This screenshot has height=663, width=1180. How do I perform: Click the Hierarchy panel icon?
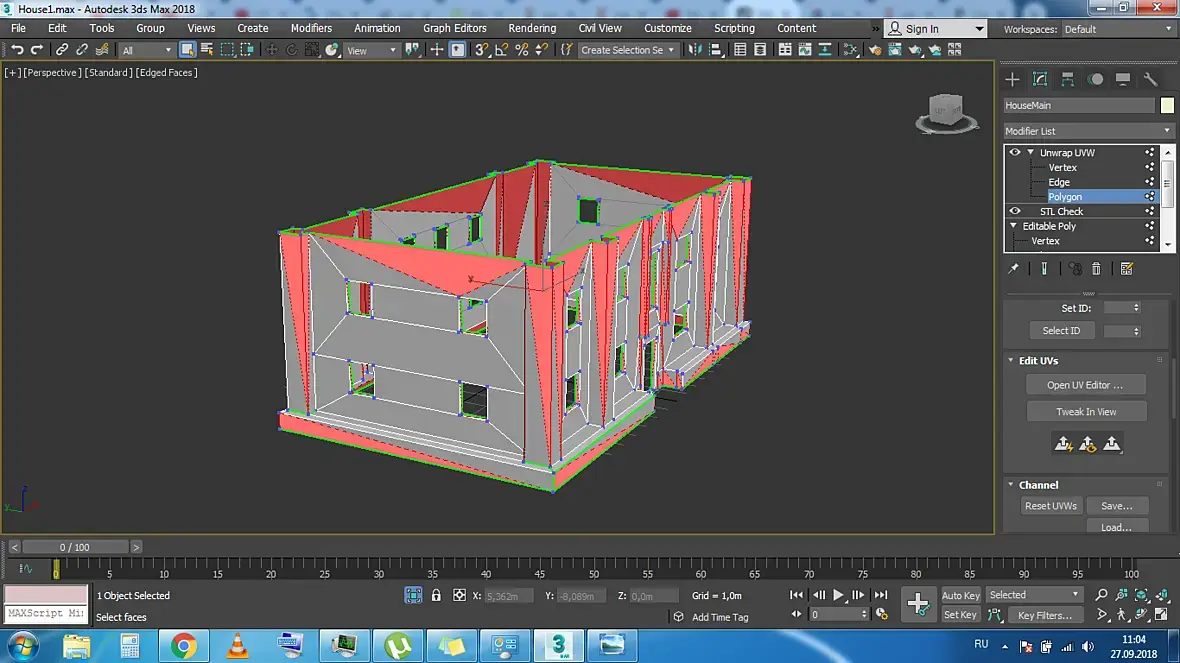pos(1068,80)
